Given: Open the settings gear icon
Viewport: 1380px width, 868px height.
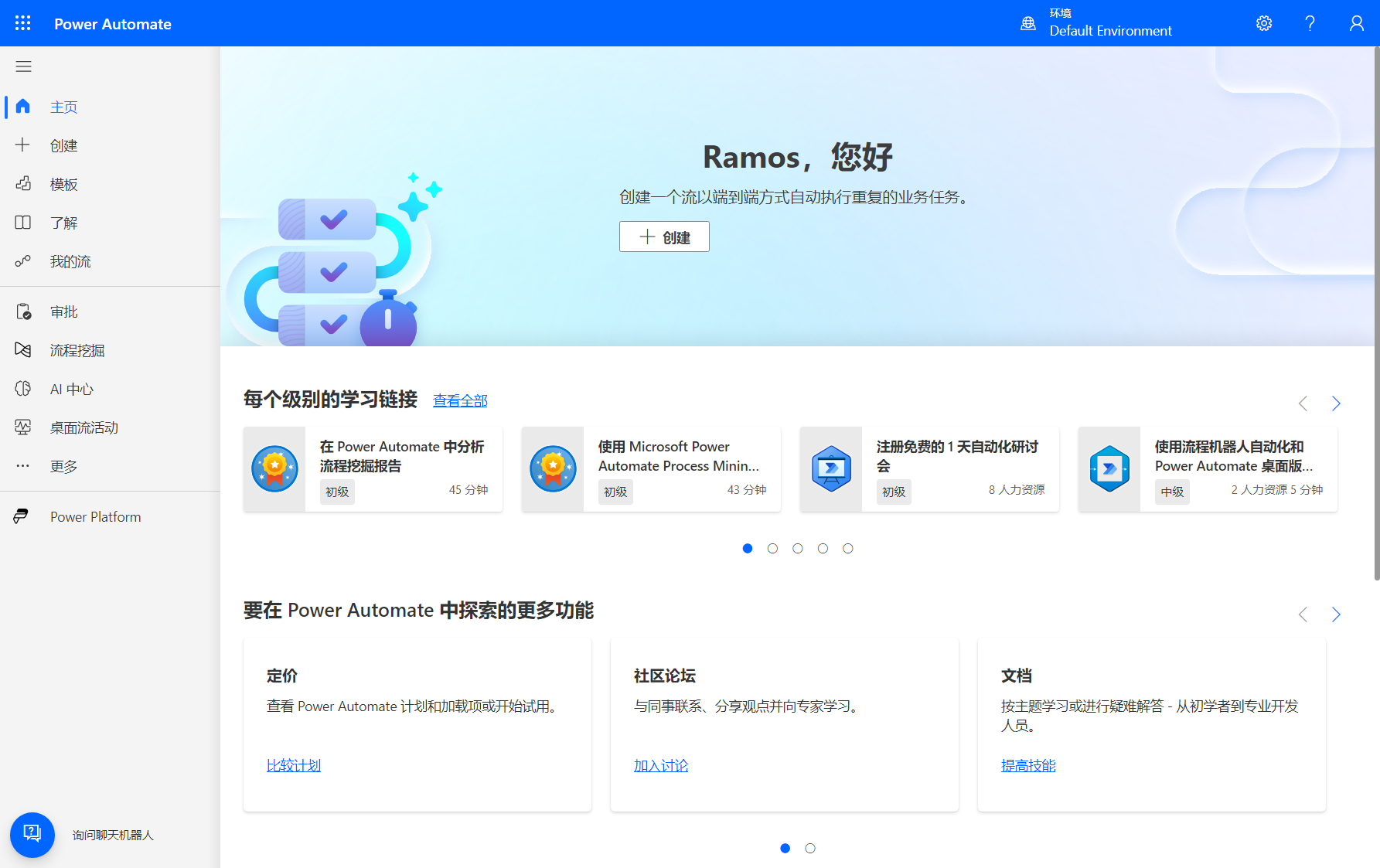Looking at the screenshot, I should (x=1264, y=23).
